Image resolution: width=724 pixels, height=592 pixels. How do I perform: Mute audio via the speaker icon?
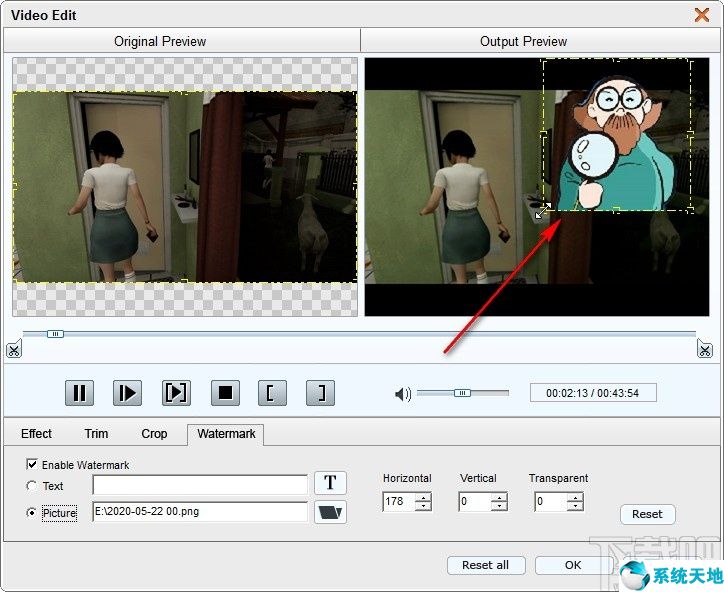point(403,394)
